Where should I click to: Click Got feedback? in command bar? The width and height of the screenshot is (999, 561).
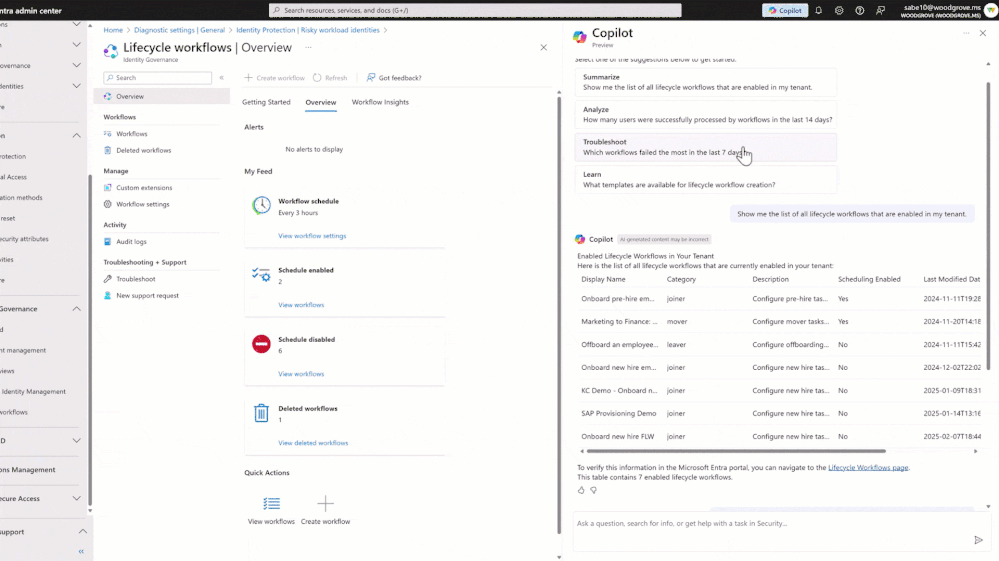[394, 78]
